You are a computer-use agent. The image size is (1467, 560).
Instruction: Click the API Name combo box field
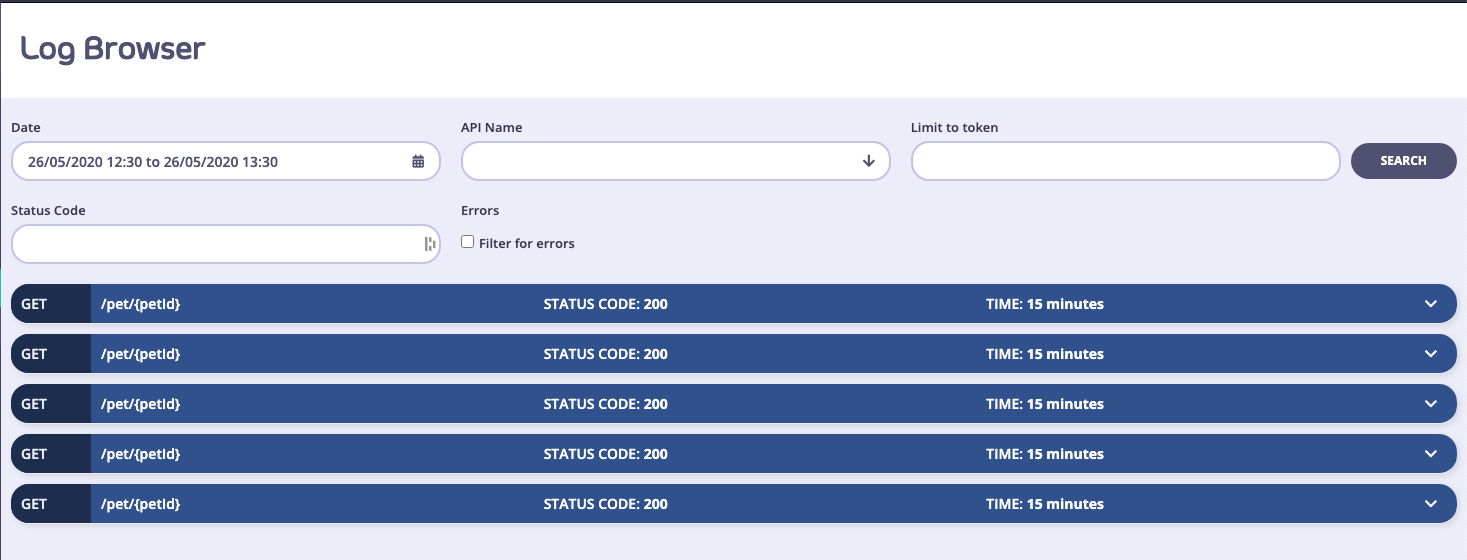point(660,161)
